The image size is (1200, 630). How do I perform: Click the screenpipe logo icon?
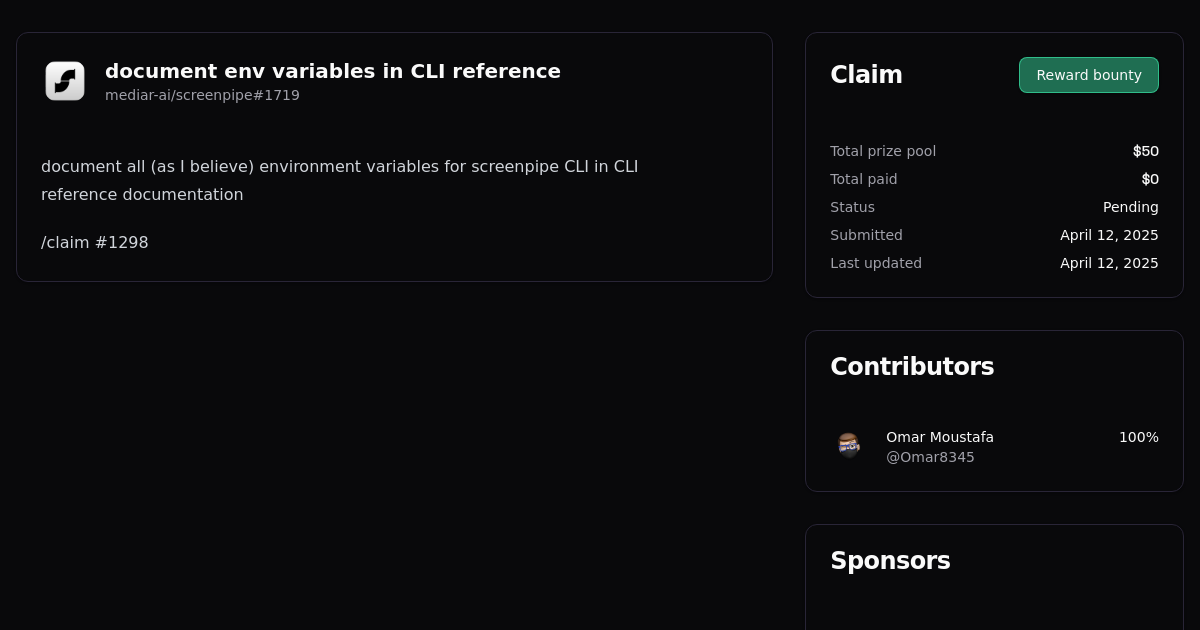[64, 81]
